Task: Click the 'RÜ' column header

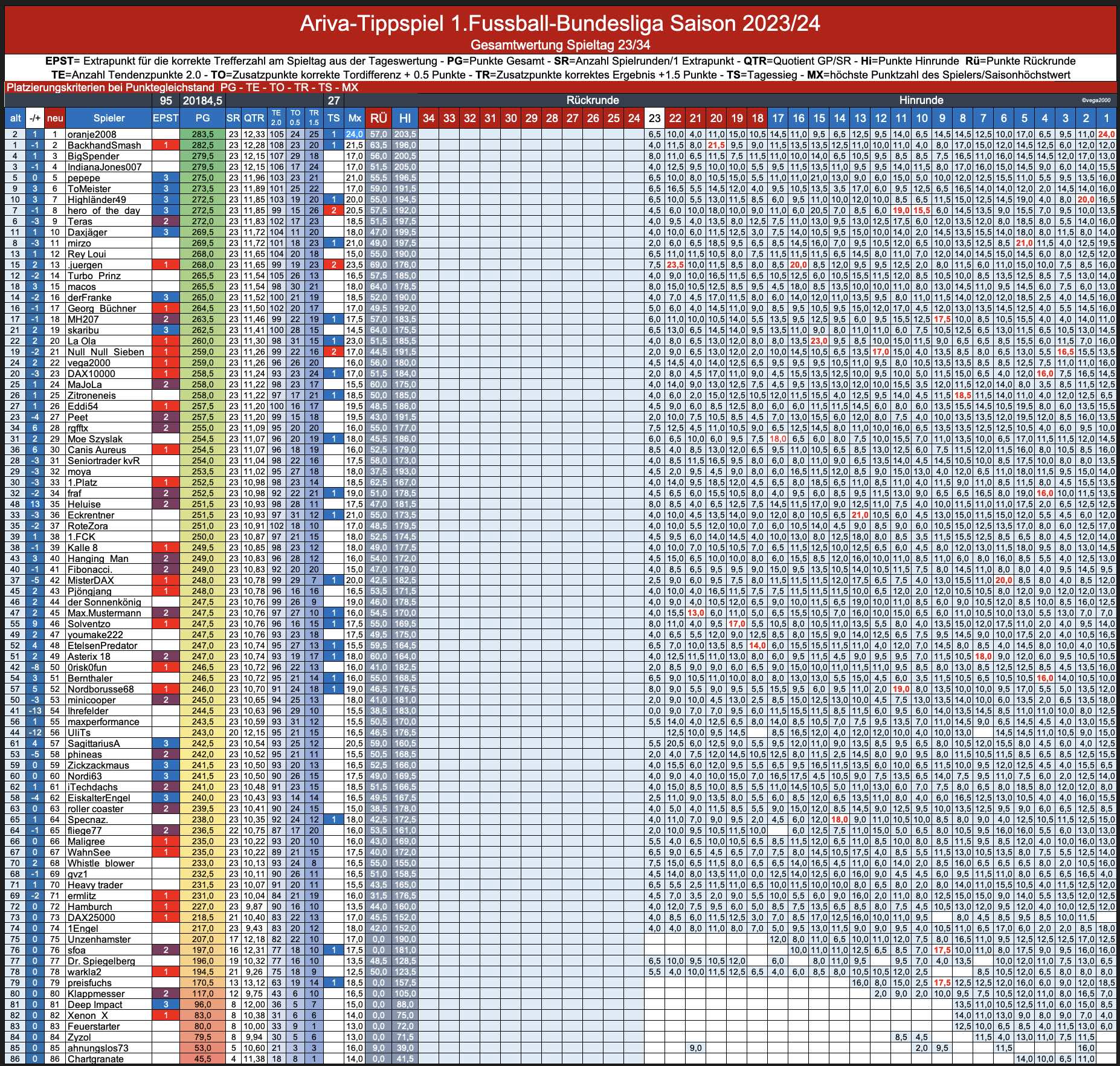Action: pos(379,118)
